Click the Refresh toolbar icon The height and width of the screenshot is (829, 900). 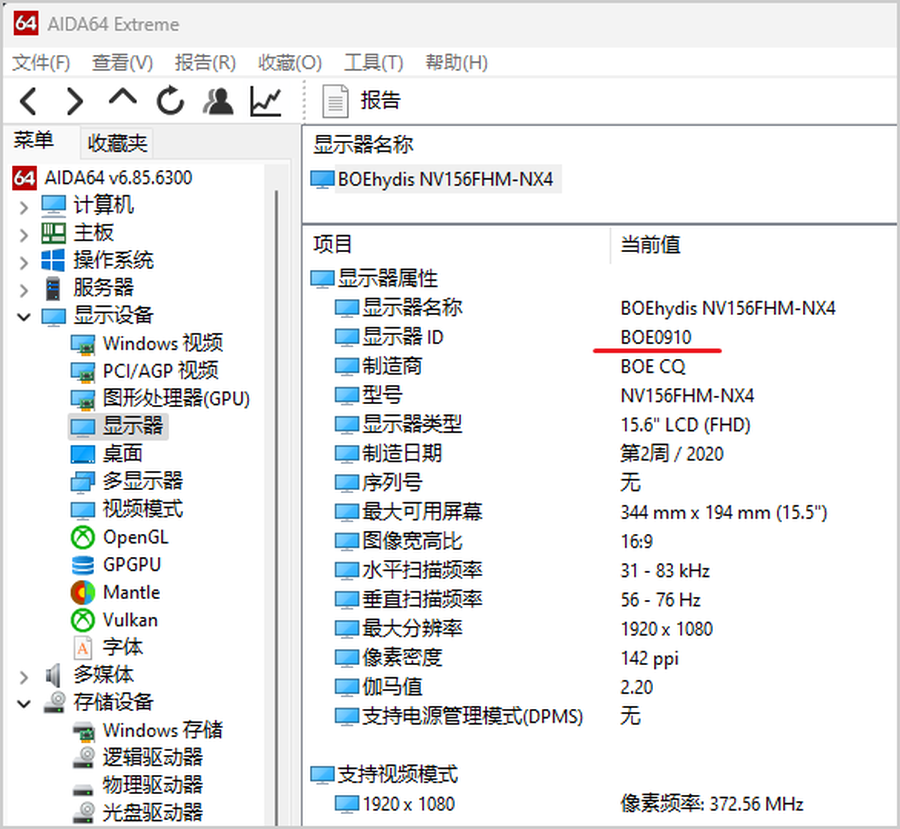click(170, 100)
